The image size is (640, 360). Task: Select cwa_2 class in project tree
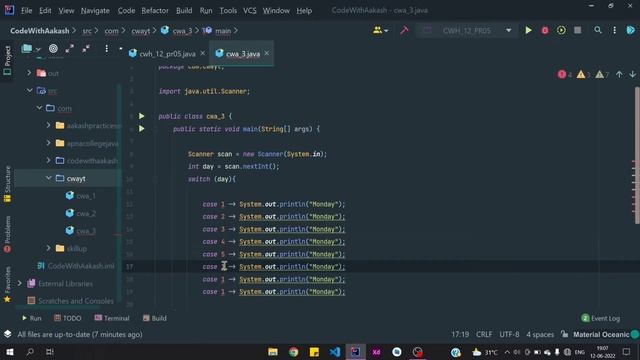pyautogui.click(x=81, y=213)
